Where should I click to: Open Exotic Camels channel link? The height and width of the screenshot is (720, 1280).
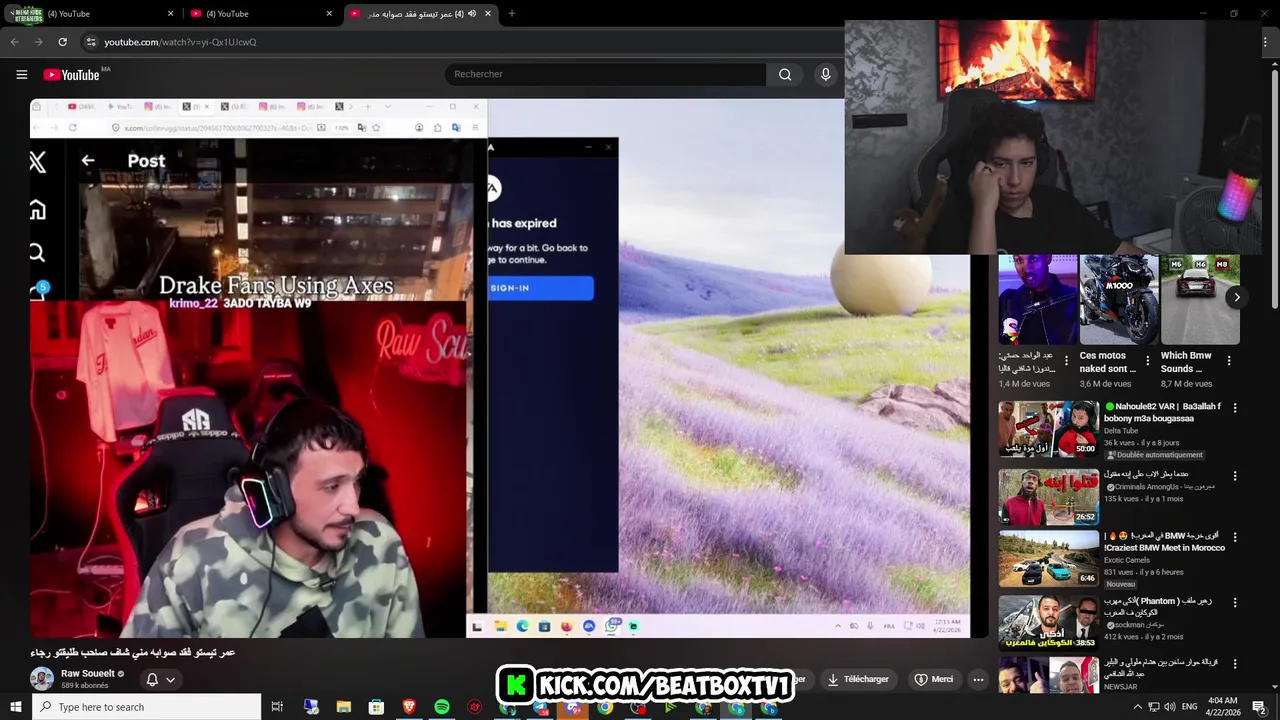point(1127,560)
